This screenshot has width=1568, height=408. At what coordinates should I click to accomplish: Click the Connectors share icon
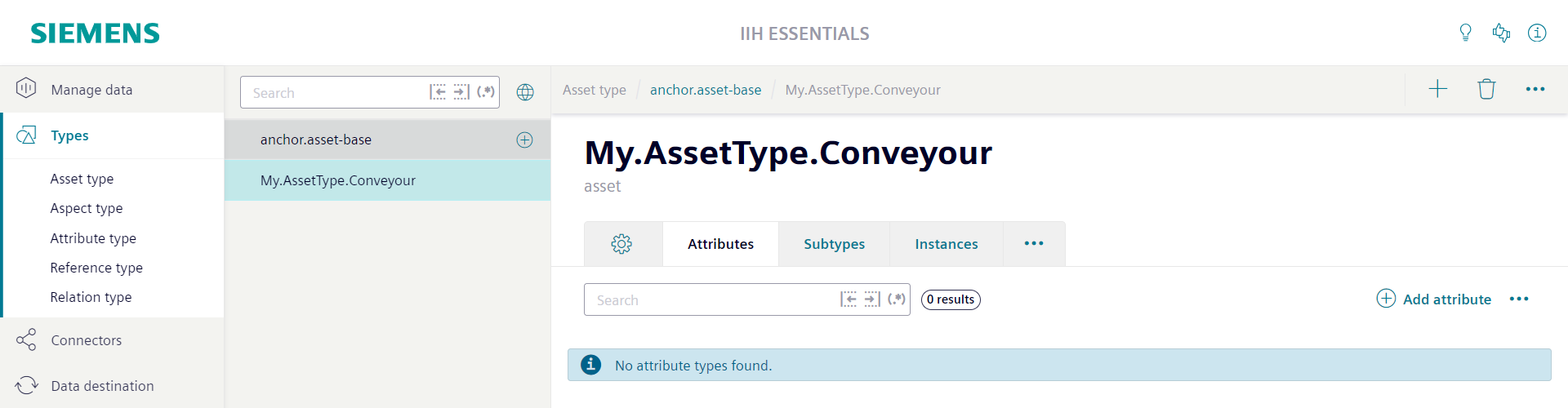pos(26,339)
